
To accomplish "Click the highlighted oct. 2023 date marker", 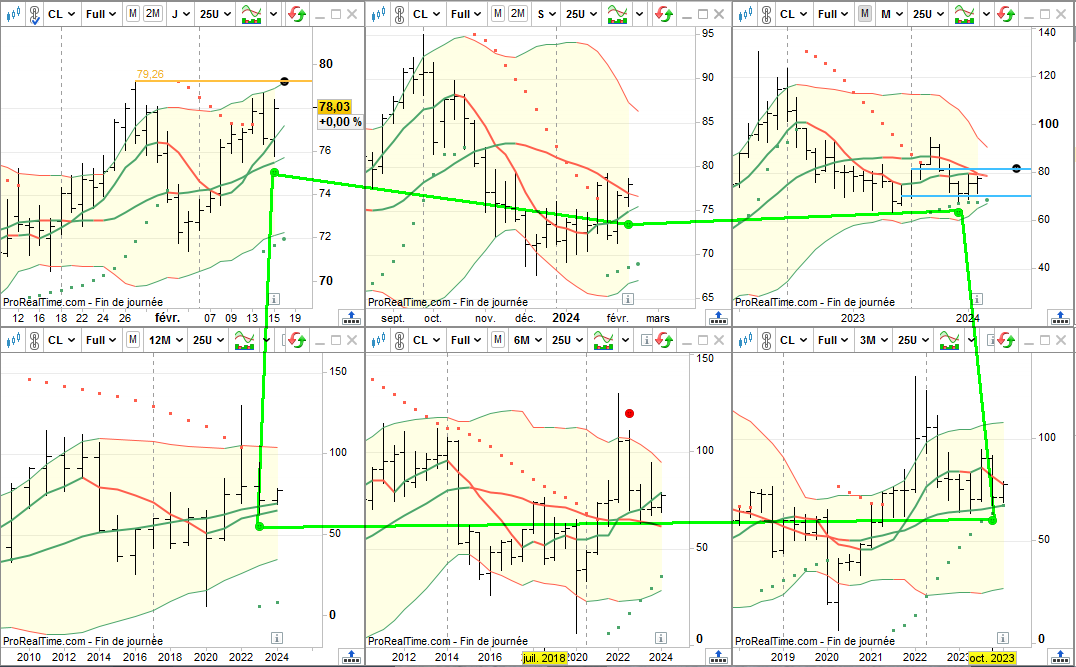I will [x=992, y=657].
